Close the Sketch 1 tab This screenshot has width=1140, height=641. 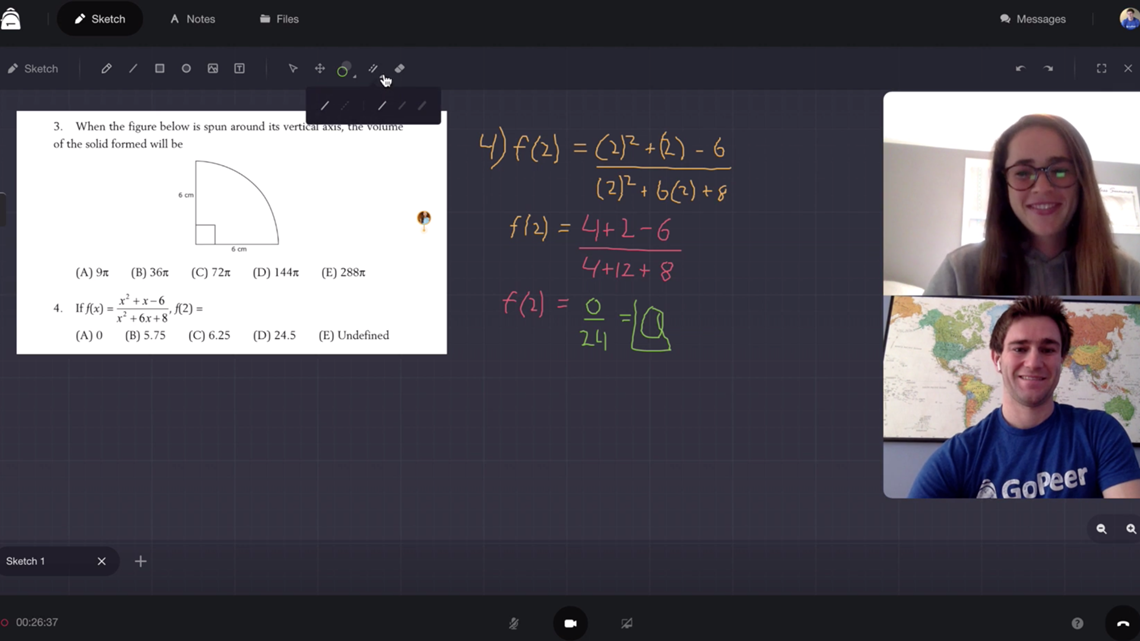coord(101,562)
